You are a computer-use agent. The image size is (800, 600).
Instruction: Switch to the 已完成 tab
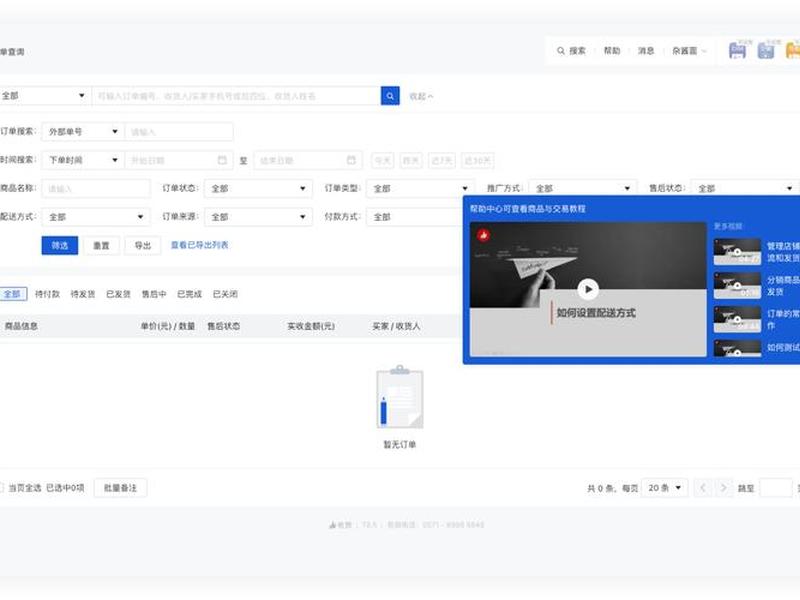(189, 294)
